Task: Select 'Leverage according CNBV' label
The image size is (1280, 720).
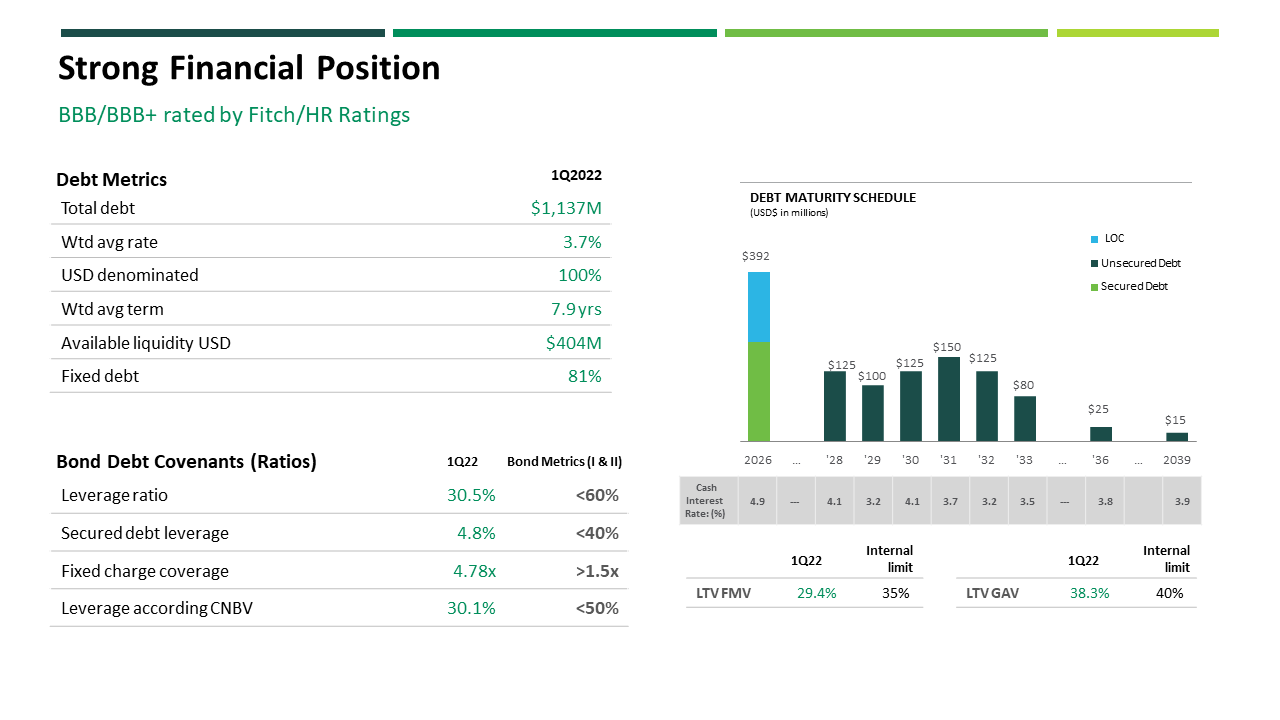Action: pyautogui.click(x=157, y=608)
